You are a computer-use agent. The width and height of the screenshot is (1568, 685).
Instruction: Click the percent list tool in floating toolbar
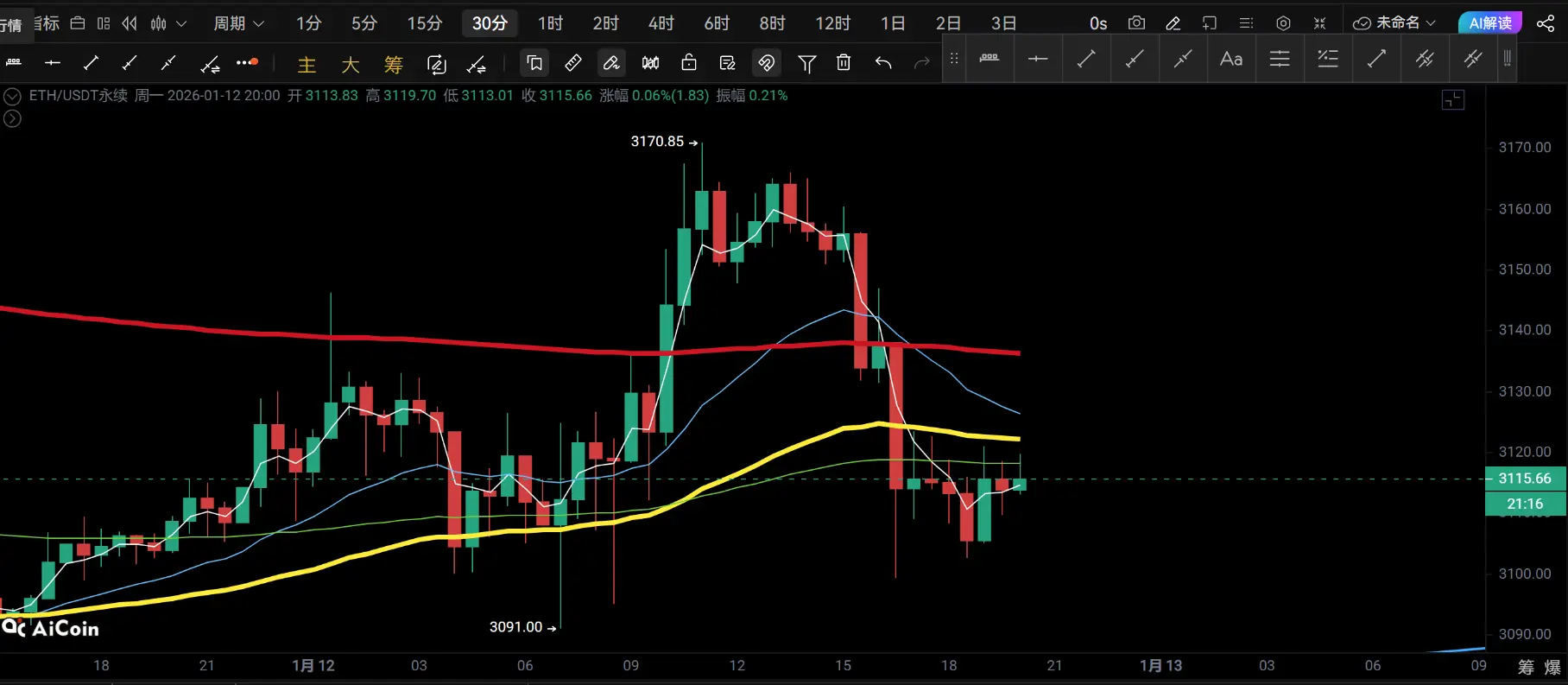[1328, 59]
